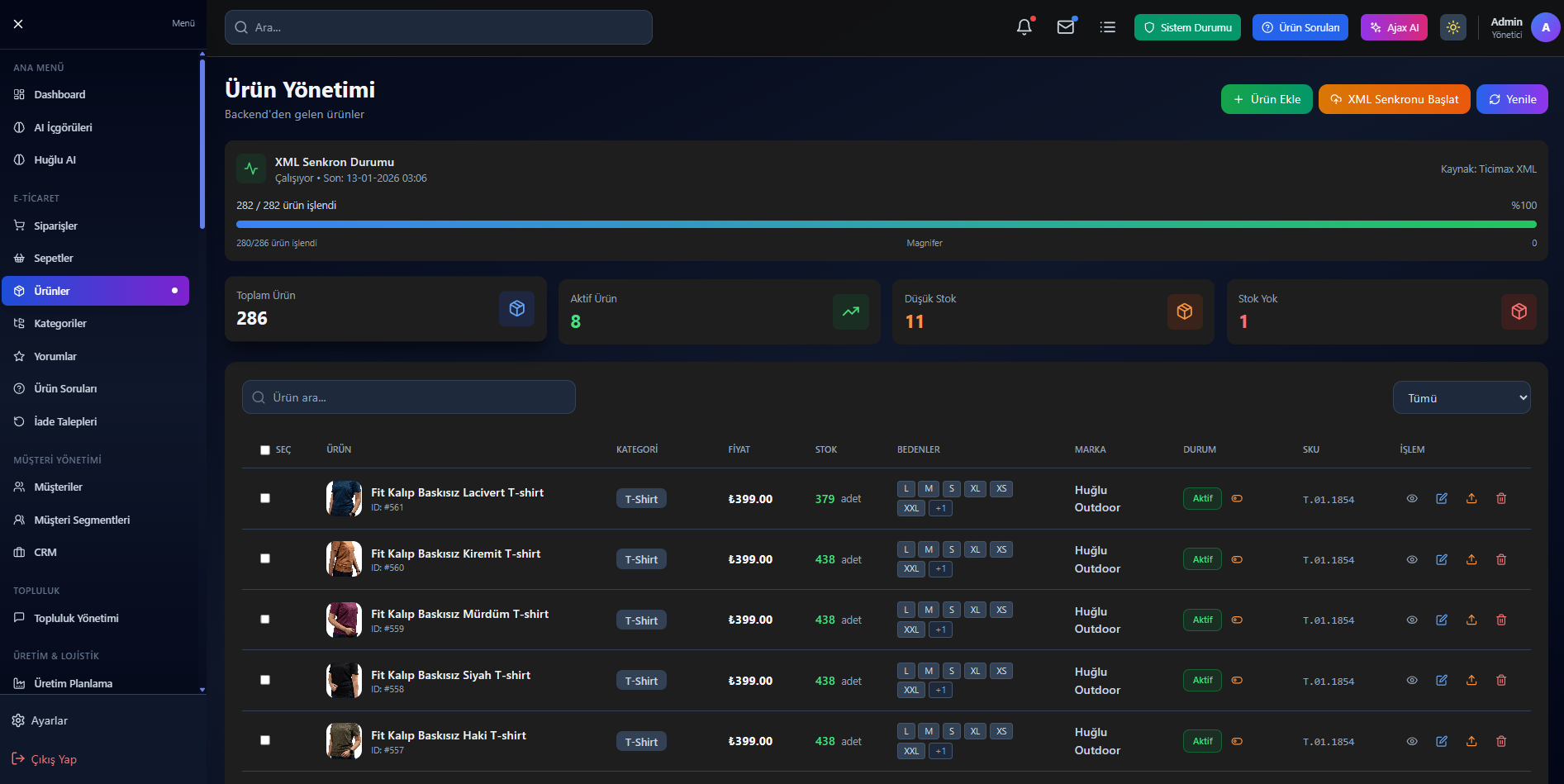Click the Ürün ara search field
Viewport: 1564px width, 784px height.
[x=409, y=397]
